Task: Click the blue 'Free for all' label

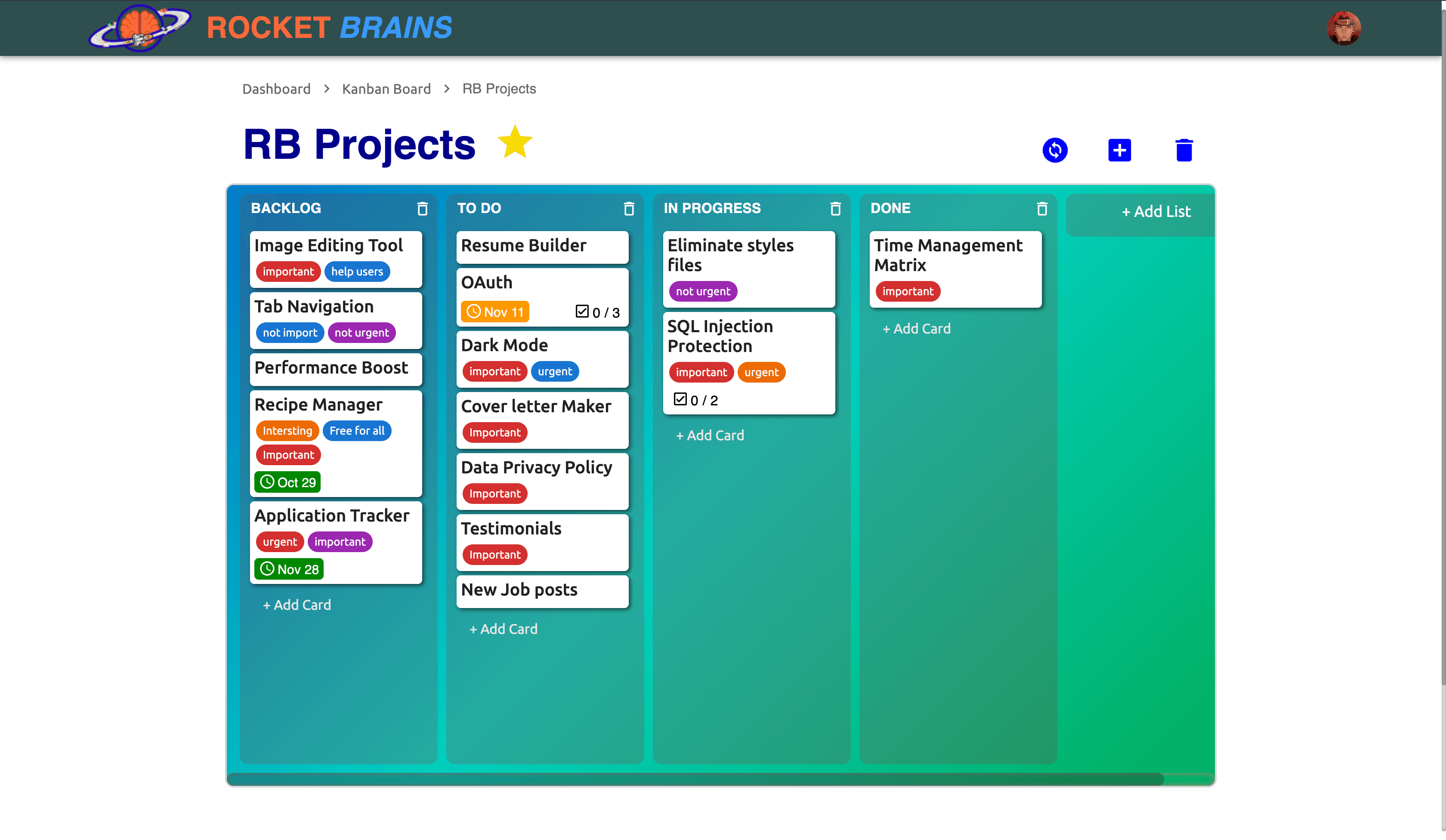Action: (357, 431)
